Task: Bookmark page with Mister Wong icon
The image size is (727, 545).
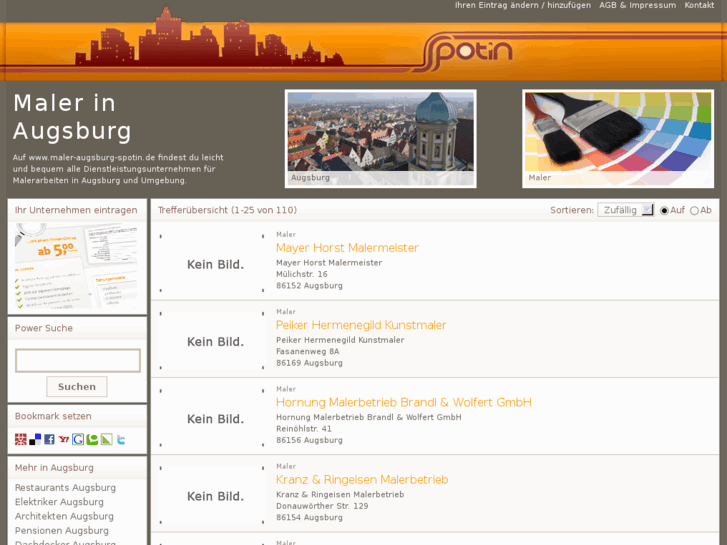Action: pyautogui.click(x=20, y=439)
